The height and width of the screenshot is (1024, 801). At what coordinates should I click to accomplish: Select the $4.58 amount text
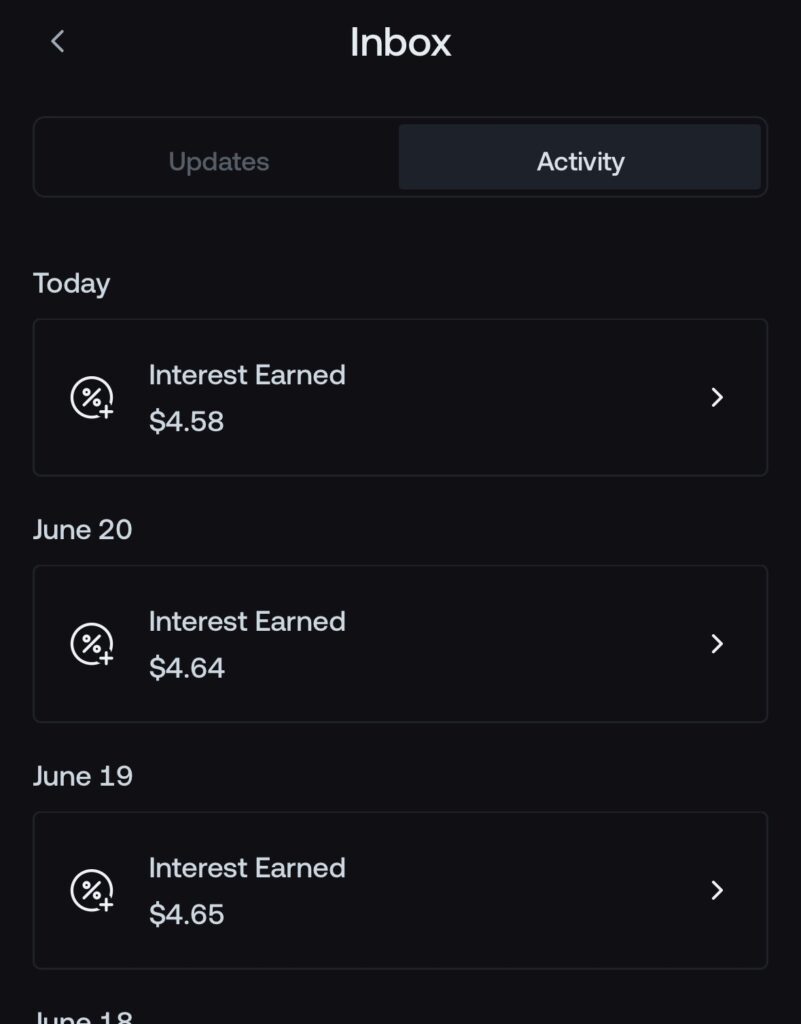pyautogui.click(x=187, y=421)
